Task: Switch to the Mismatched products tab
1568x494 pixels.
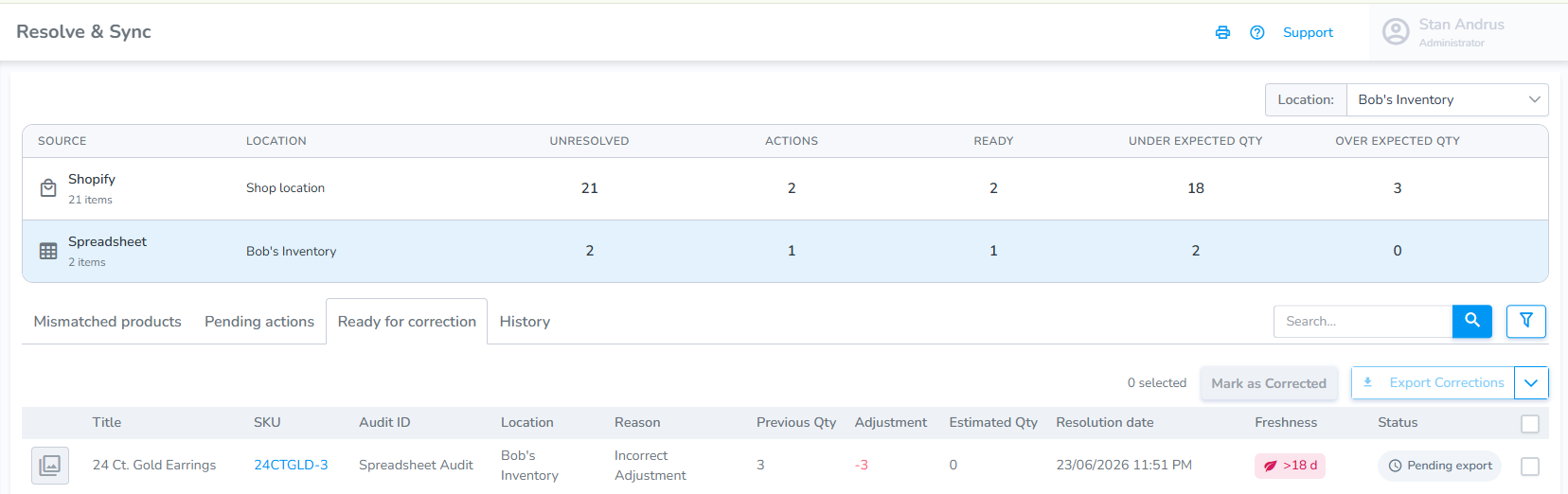Action: point(107,322)
